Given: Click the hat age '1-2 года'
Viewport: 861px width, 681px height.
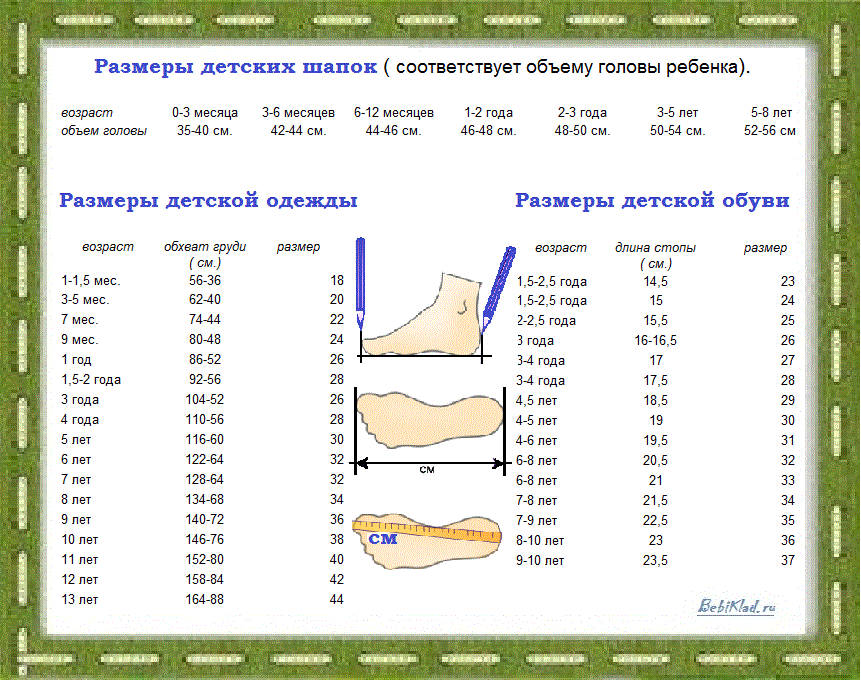Looking at the screenshot, I should tap(489, 113).
